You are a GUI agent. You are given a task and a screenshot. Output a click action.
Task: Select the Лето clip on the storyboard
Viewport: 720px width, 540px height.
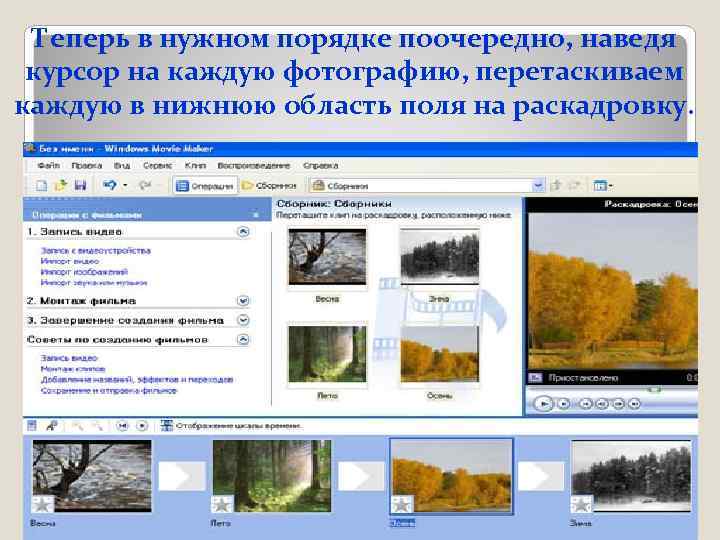(x=271, y=476)
